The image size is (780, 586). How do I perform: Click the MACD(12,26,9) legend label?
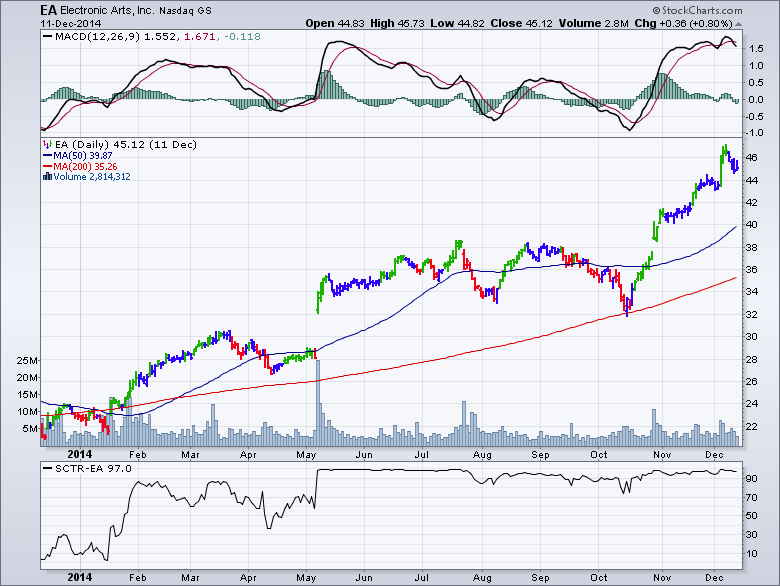(x=98, y=36)
